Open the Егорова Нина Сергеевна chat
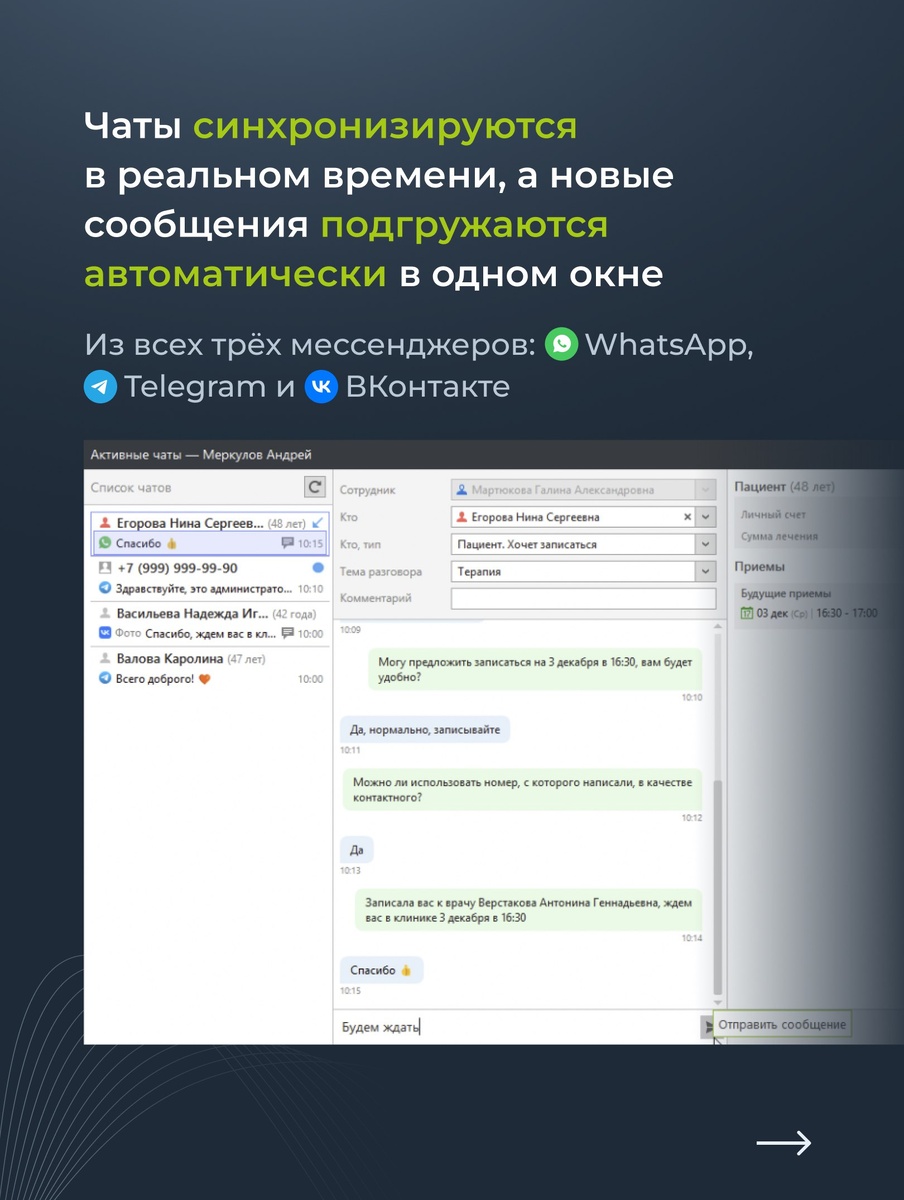 pos(210,533)
